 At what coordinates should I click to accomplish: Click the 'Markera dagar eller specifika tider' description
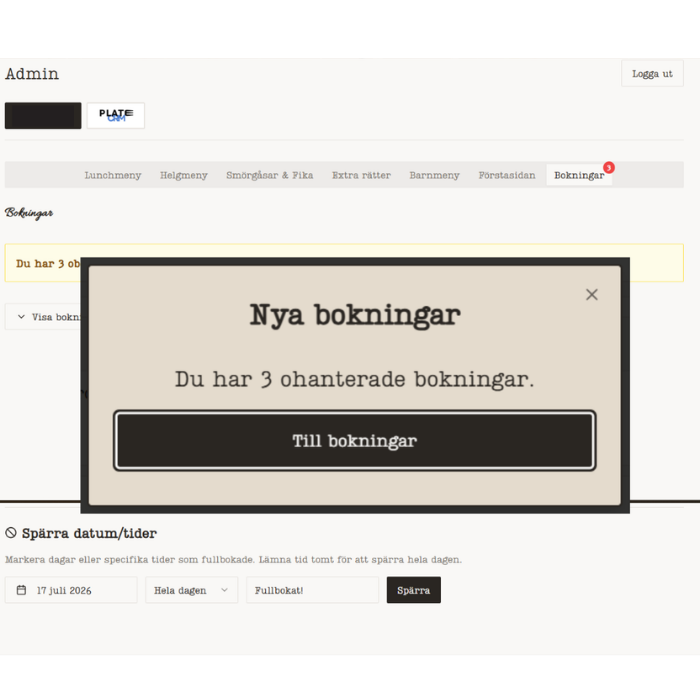233,559
